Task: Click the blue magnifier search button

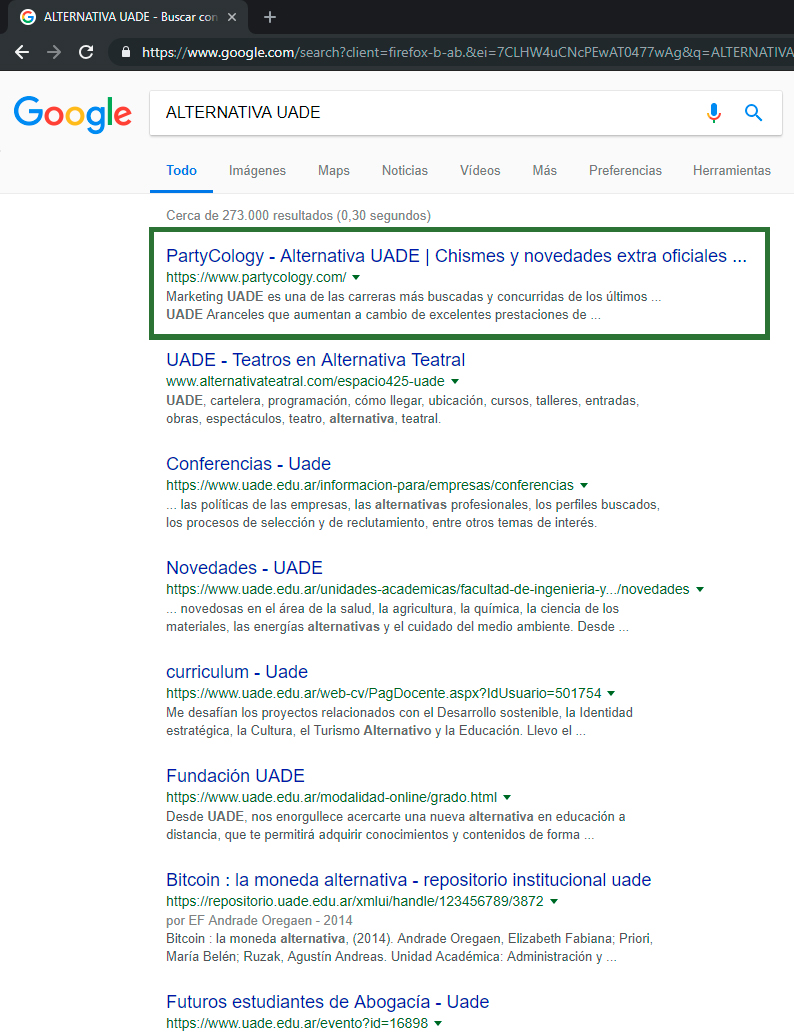Action: click(x=754, y=113)
